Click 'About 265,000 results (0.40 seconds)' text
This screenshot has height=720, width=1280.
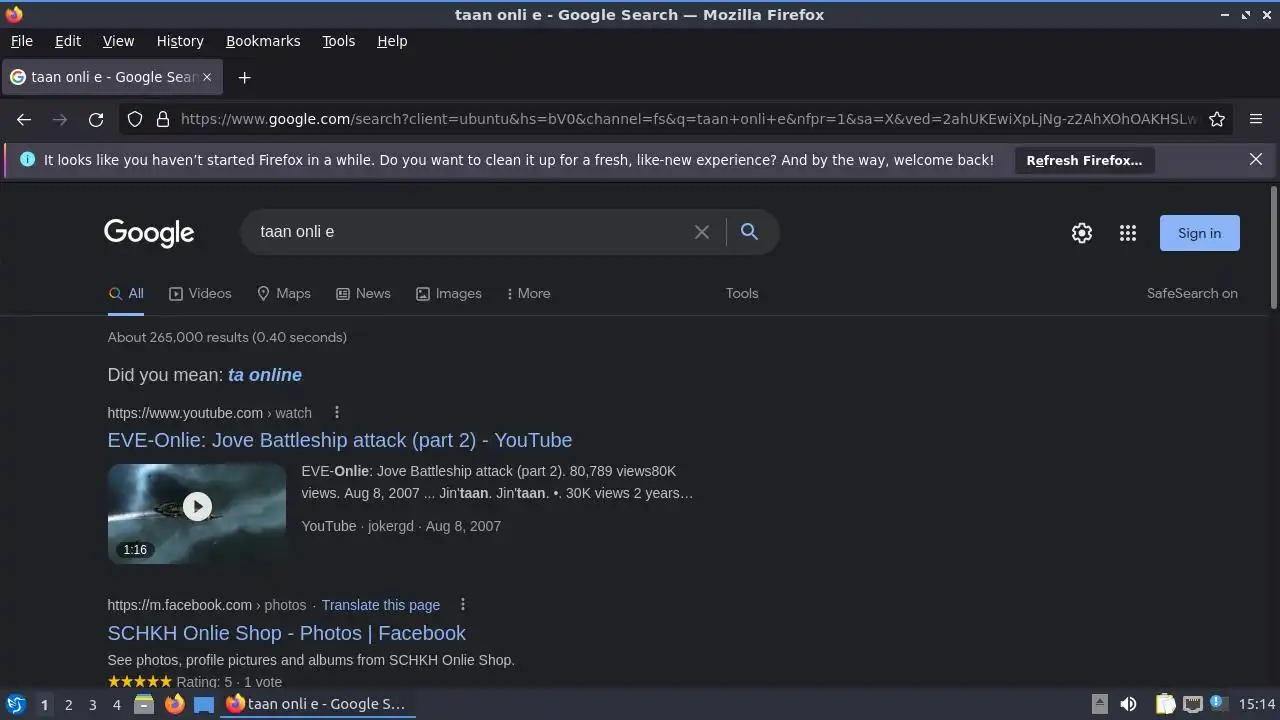(x=227, y=337)
